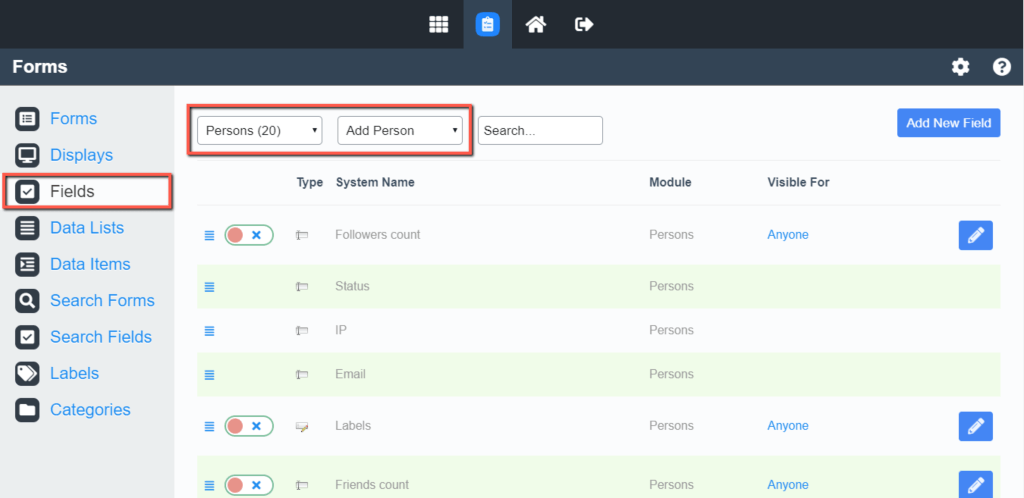The width and height of the screenshot is (1024, 498).
Task: Open the Persons (20) module dropdown
Action: pyautogui.click(x=259, y=131)
